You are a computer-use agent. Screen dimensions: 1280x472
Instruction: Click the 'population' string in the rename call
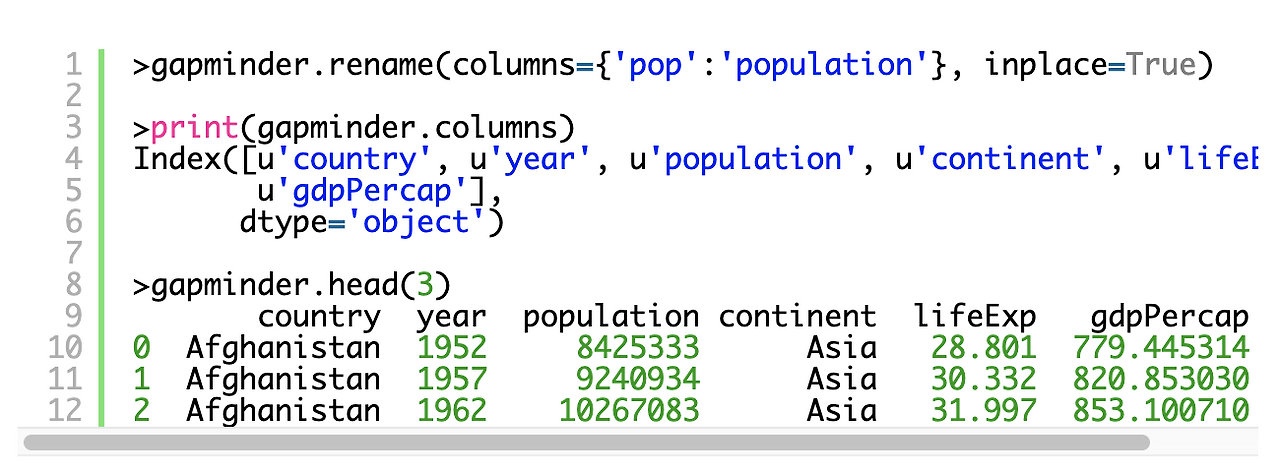[x=830, y=66]
